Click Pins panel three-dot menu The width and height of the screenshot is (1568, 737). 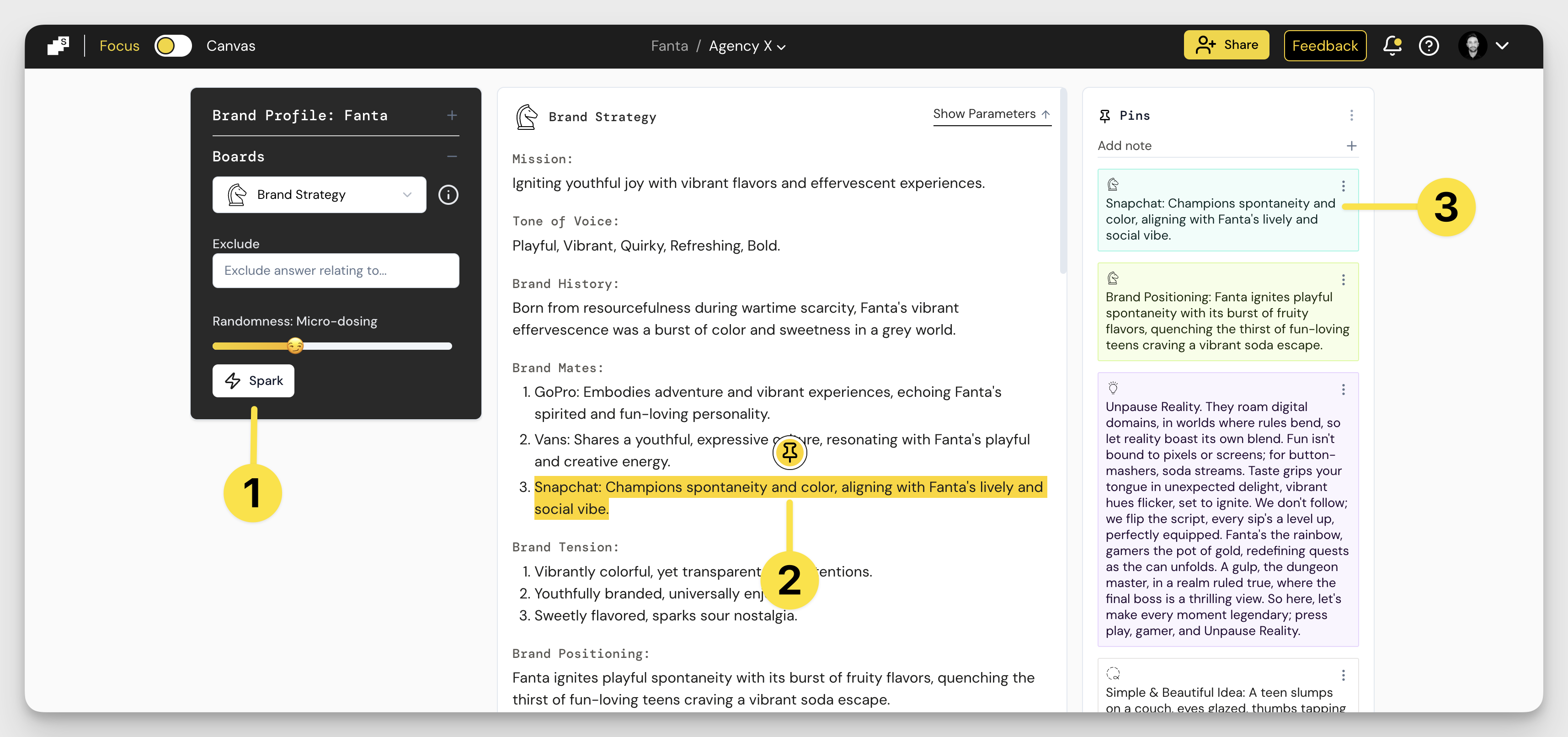pos(1351,115)
